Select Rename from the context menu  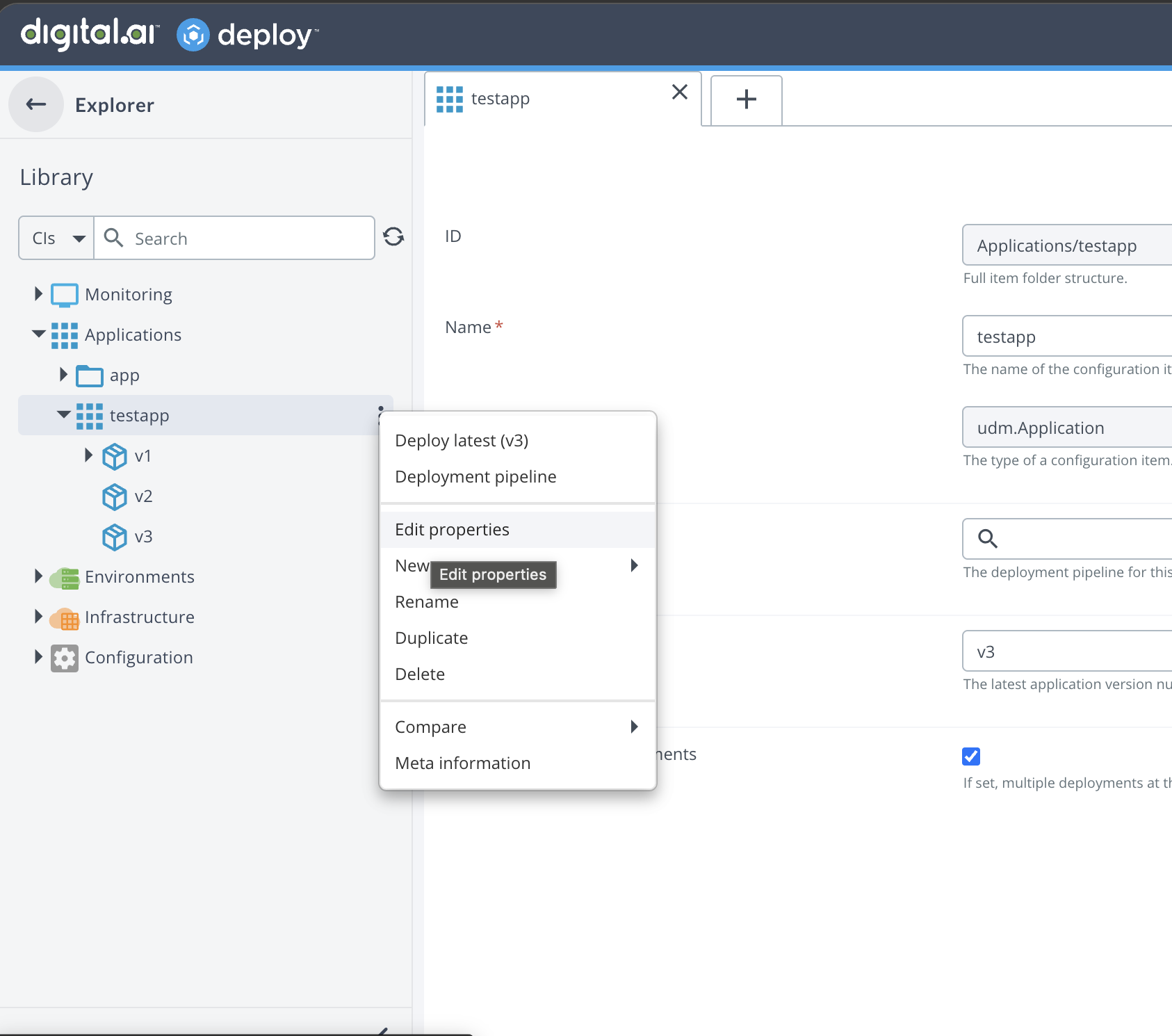coord(518,602)
